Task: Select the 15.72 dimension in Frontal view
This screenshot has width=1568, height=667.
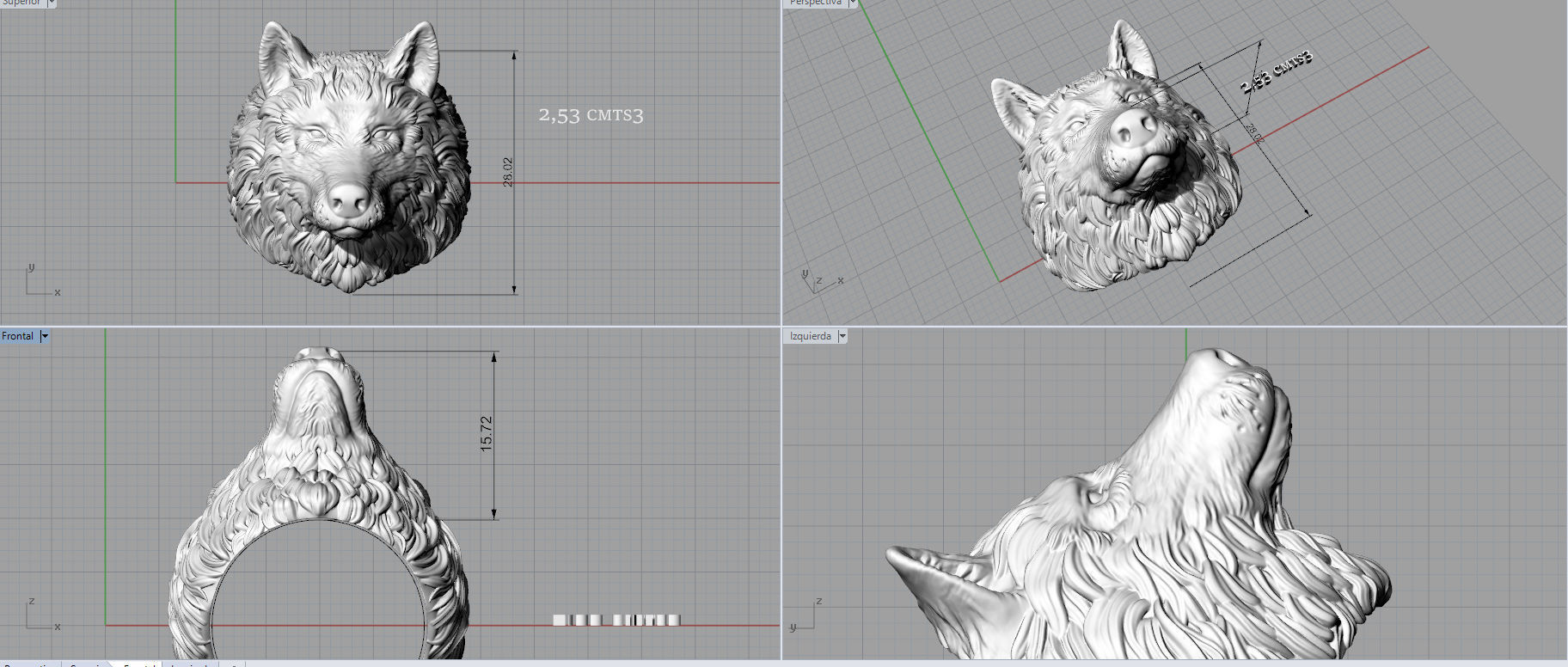Action: pyautogui.click(x=487, y=434)
